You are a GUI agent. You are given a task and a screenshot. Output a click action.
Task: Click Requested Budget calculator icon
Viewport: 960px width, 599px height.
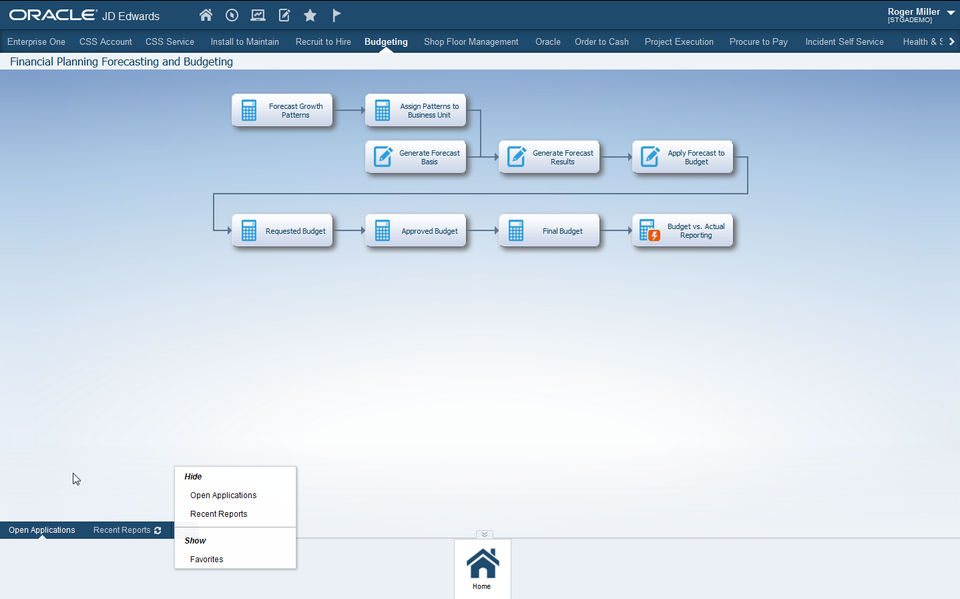tap(249, 231)
